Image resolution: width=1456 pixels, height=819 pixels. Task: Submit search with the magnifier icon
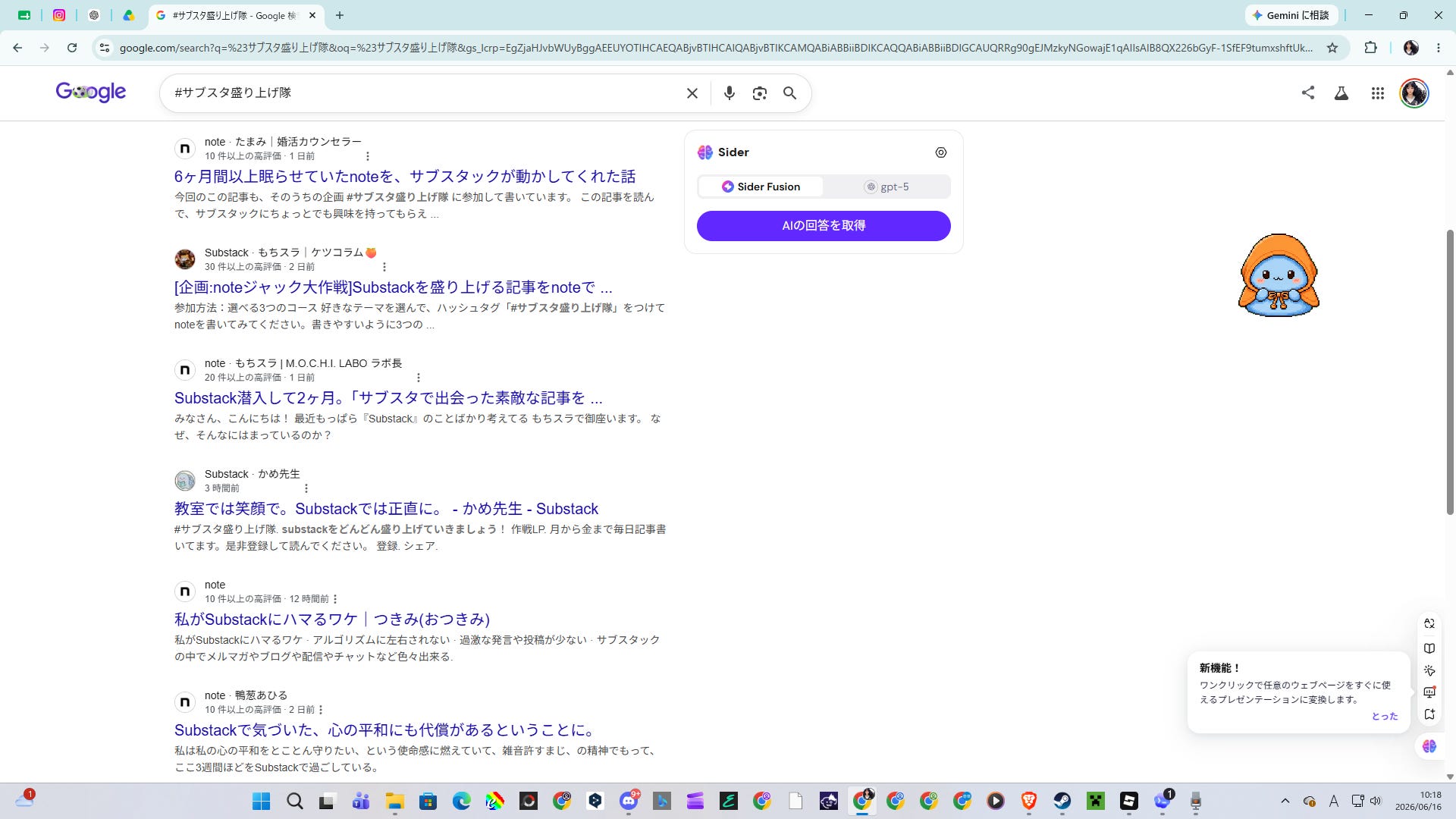pyautogui.click(x=789, y=93)
